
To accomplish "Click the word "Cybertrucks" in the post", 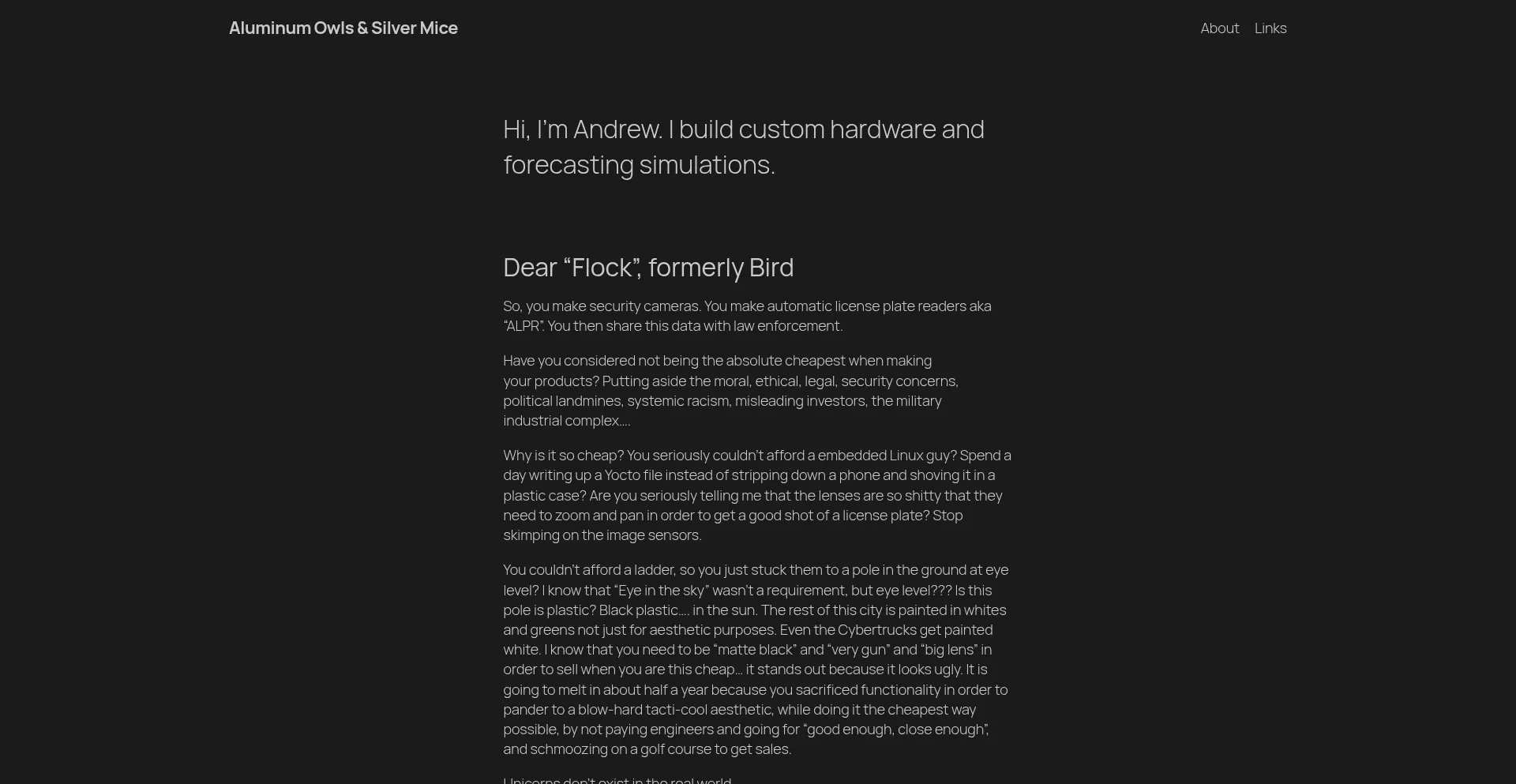I will coord(877,630).
